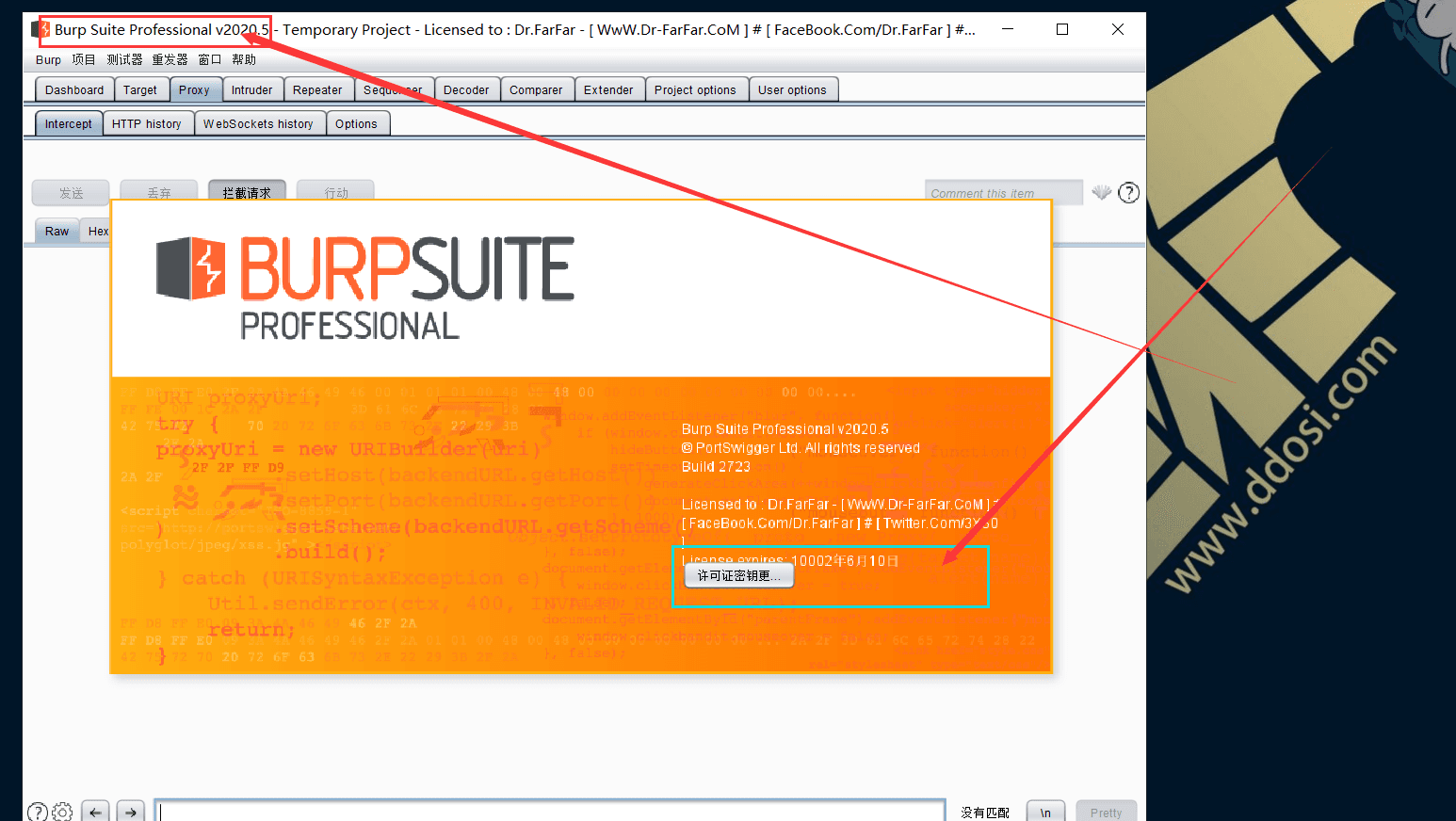The image size is (1456, 821).
Task: Open the proxy Options sub-tab
Action: click(356, 124)
